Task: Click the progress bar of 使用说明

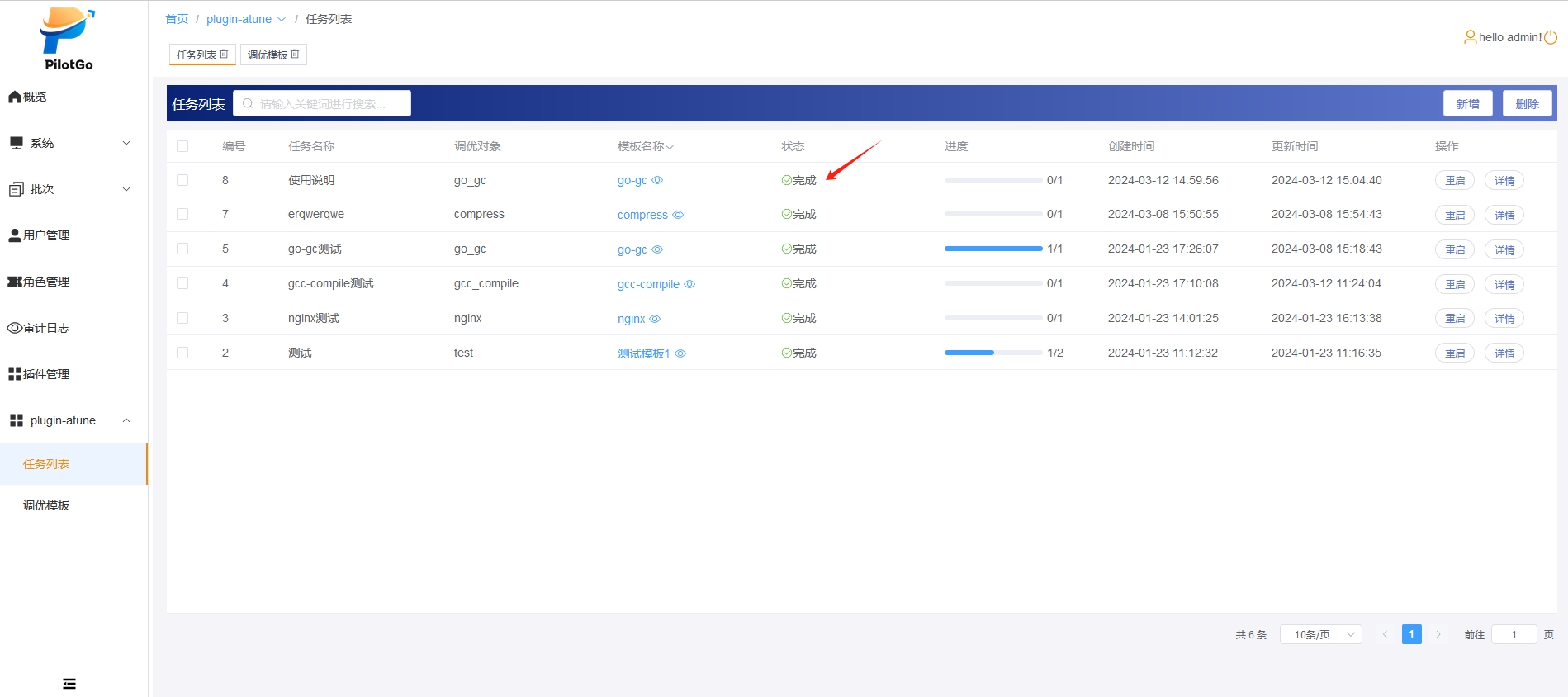Action: (993, 180)
